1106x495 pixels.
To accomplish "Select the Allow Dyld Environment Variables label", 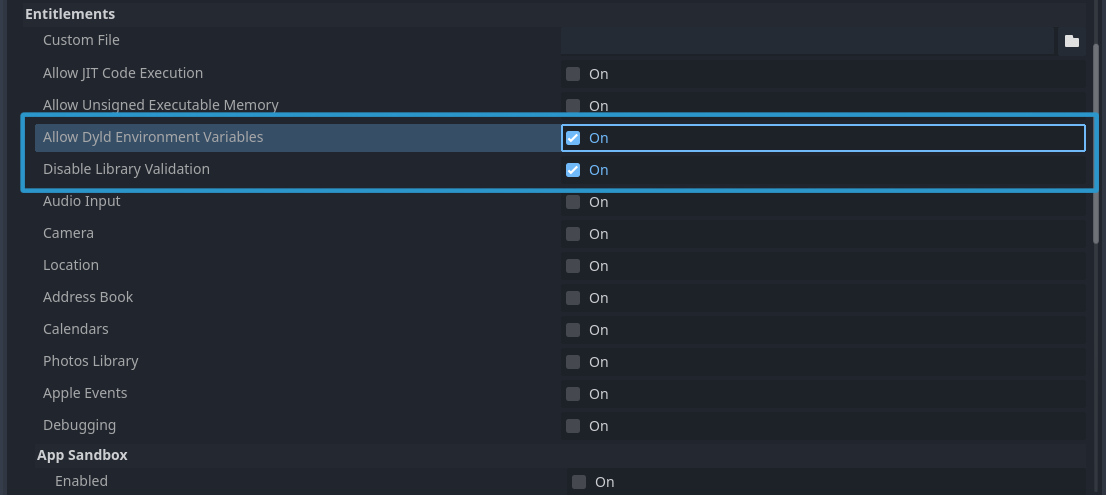I will tap(153, 137).
